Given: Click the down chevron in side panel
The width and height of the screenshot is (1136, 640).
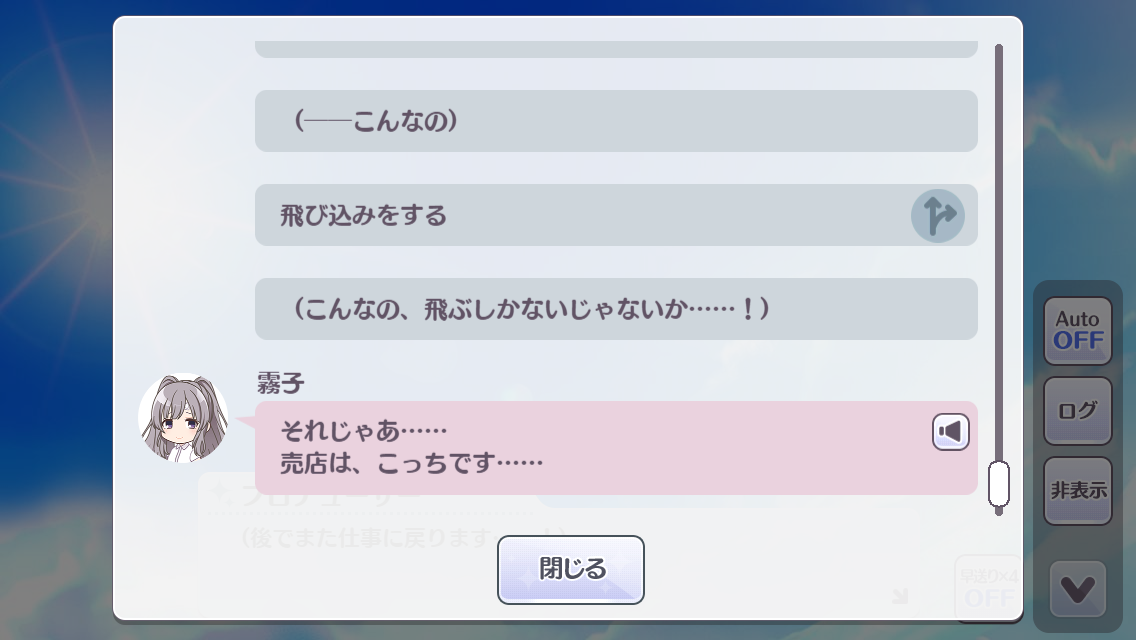Looking at the screenshot, I should (1077, 589).
